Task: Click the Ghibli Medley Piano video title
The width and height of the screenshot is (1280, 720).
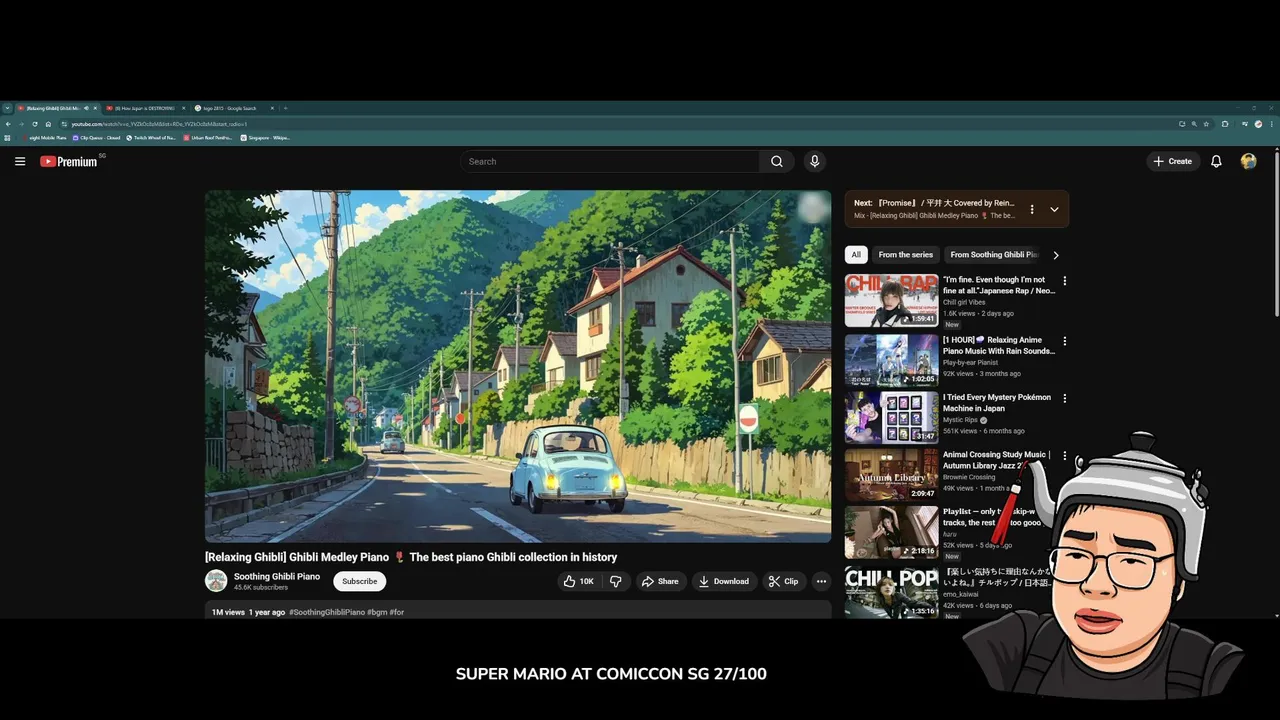Action: pos(411,557)
